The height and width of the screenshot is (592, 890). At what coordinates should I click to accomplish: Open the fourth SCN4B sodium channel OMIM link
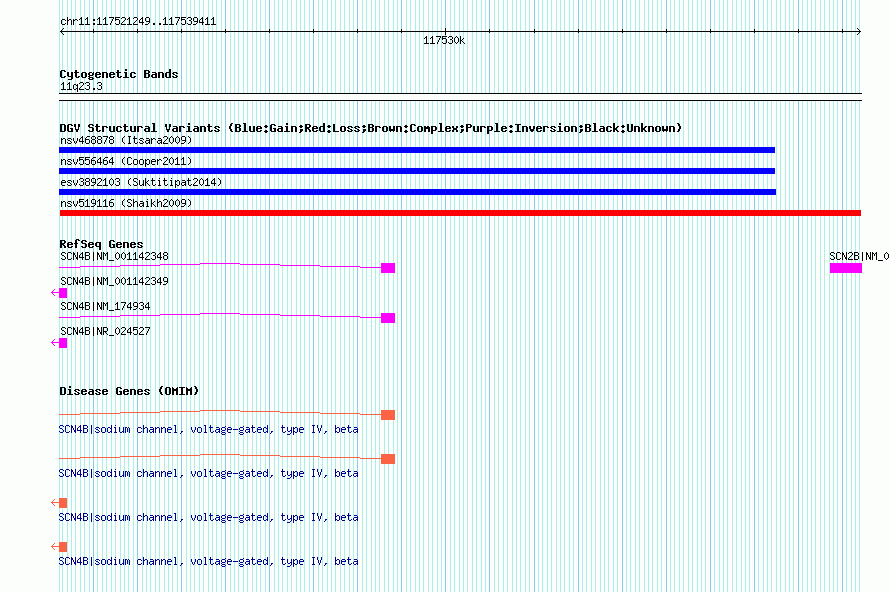[x=208, y=561]
